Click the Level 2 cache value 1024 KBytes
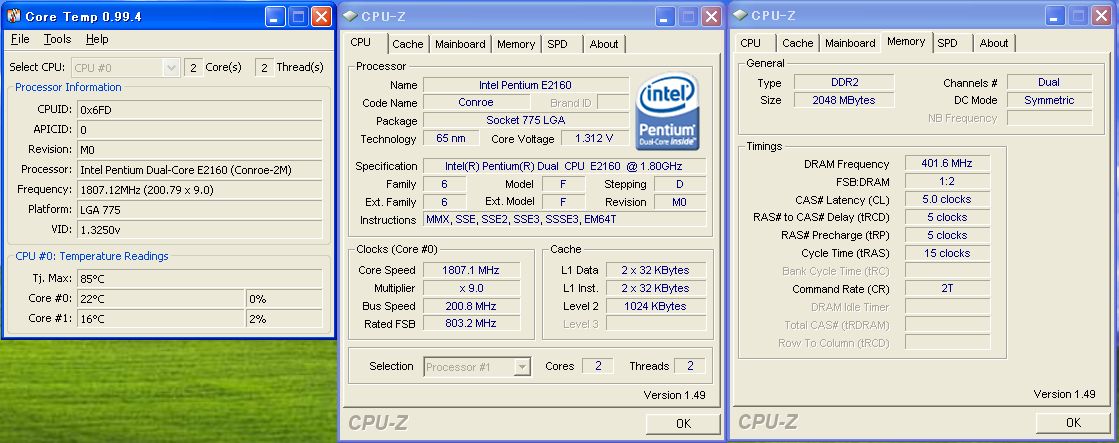This screenshot has width=1119, height=443. [x=656, y=306]
